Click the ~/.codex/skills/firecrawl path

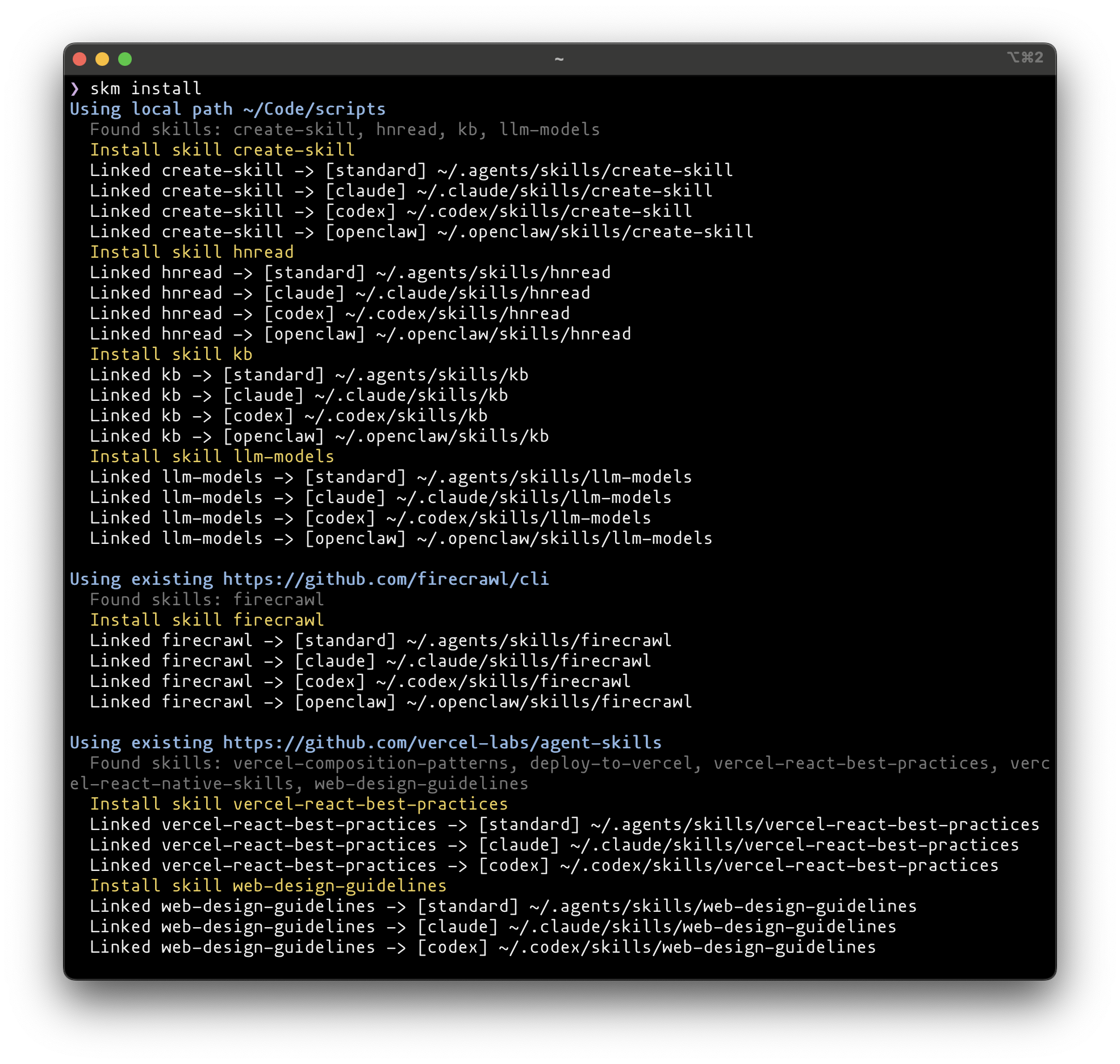[503, 681]
